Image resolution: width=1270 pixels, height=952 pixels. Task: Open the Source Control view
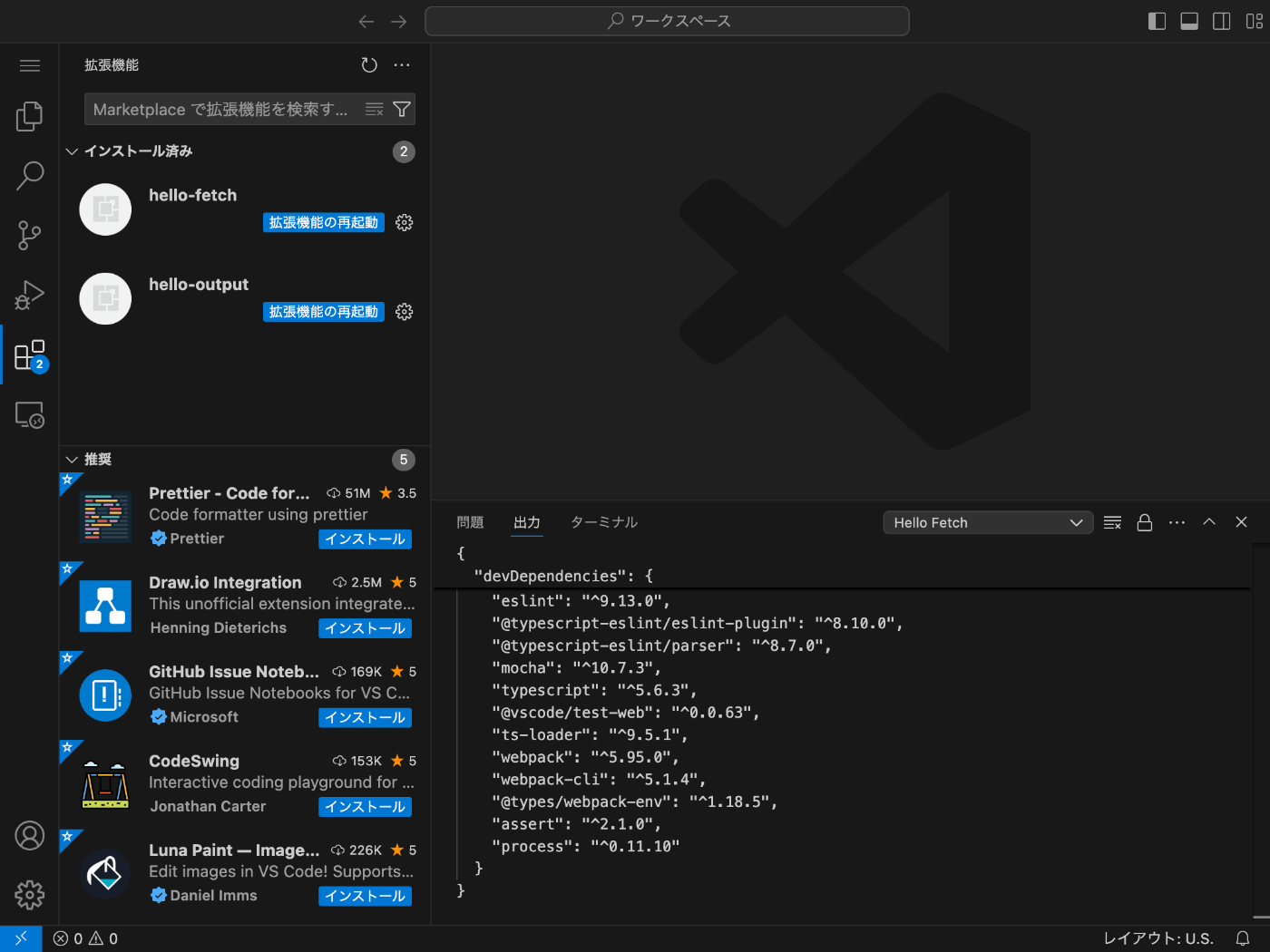[30, 236]
